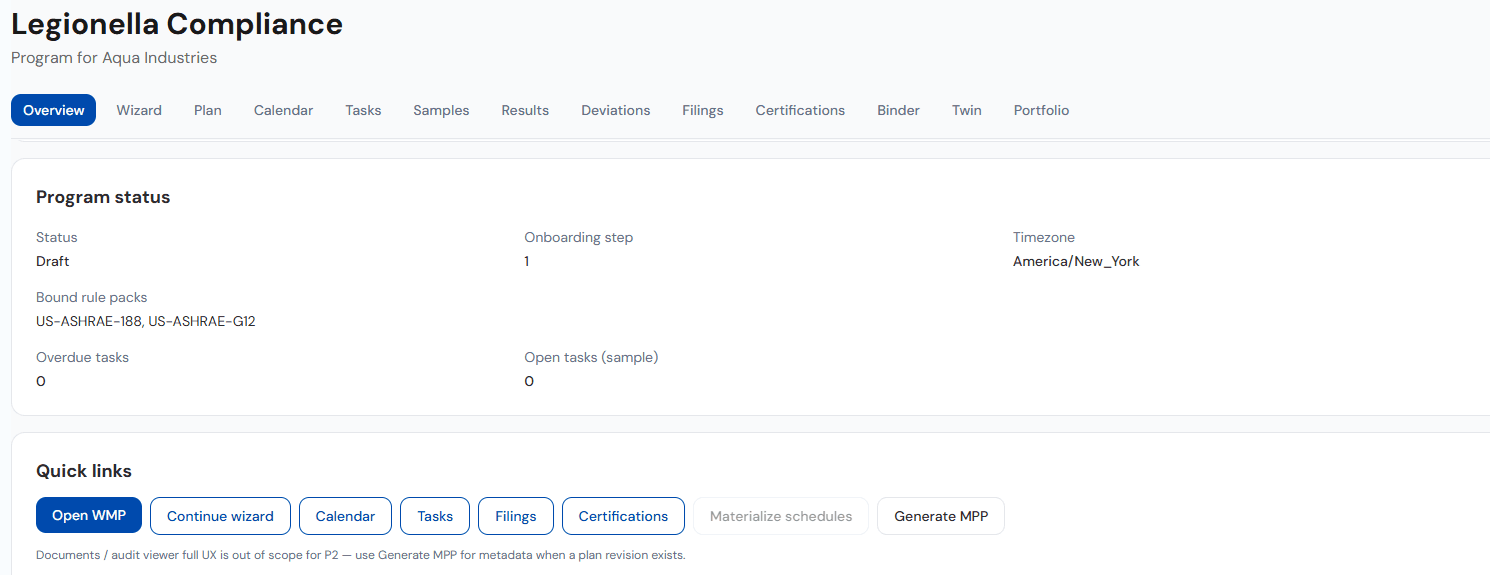The height and width of the screenshot is (575, 1490).
Task: Switch to the Filings tab
Action: pyautogui.click(x=703, y=110)
